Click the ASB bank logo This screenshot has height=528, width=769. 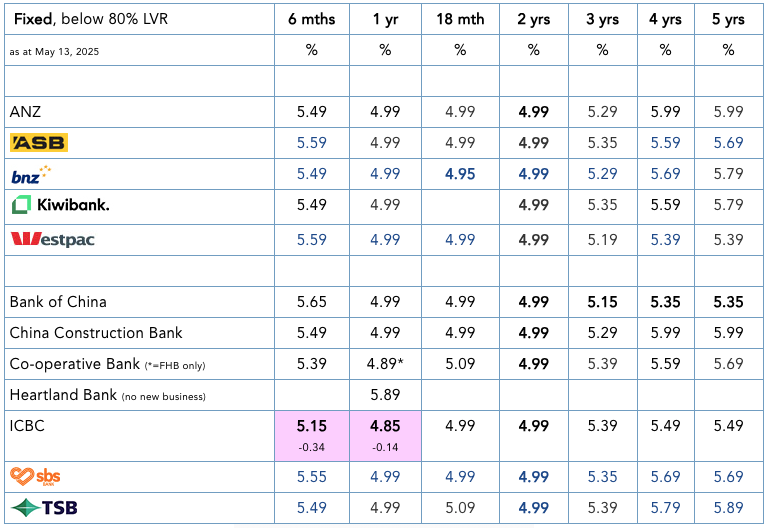[x=39, y=143]
